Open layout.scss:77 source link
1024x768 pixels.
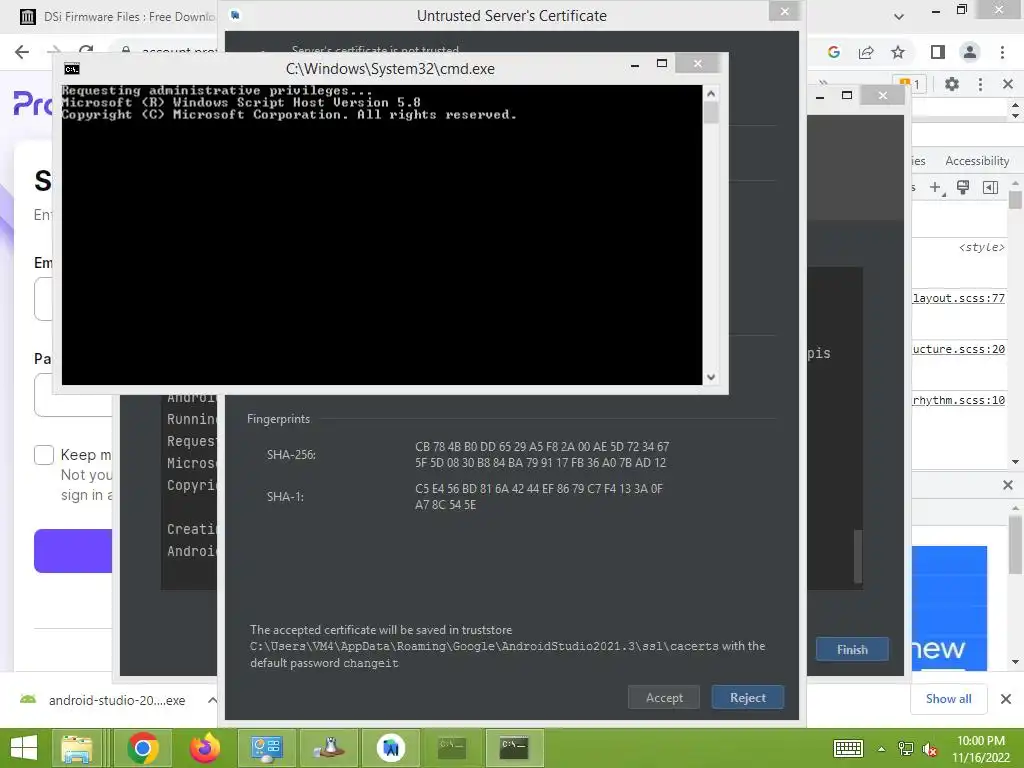tap(958, 298)
